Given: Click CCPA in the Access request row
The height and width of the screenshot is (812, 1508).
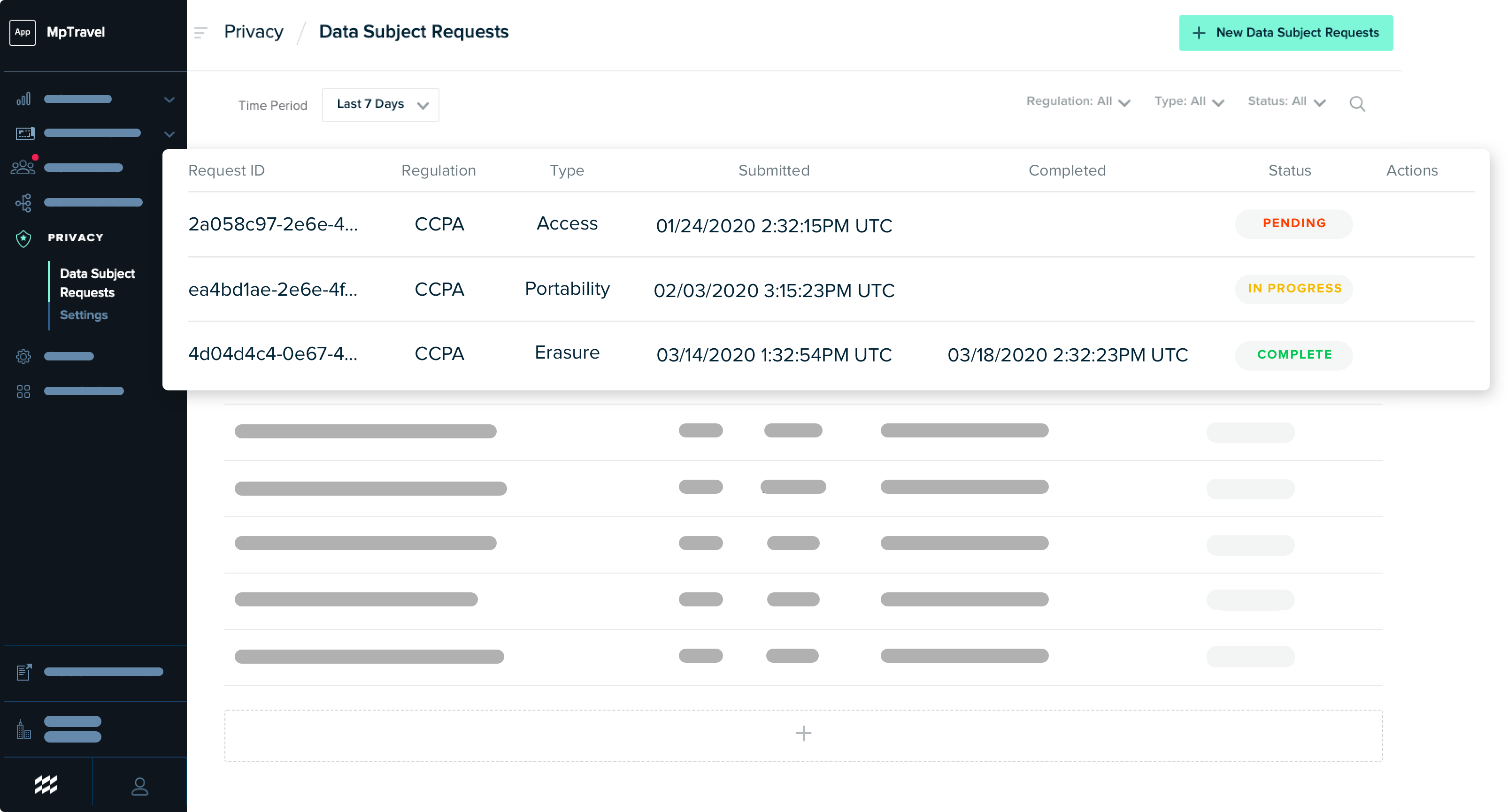Looking at the screenshot, I should [x=439, y=224].
